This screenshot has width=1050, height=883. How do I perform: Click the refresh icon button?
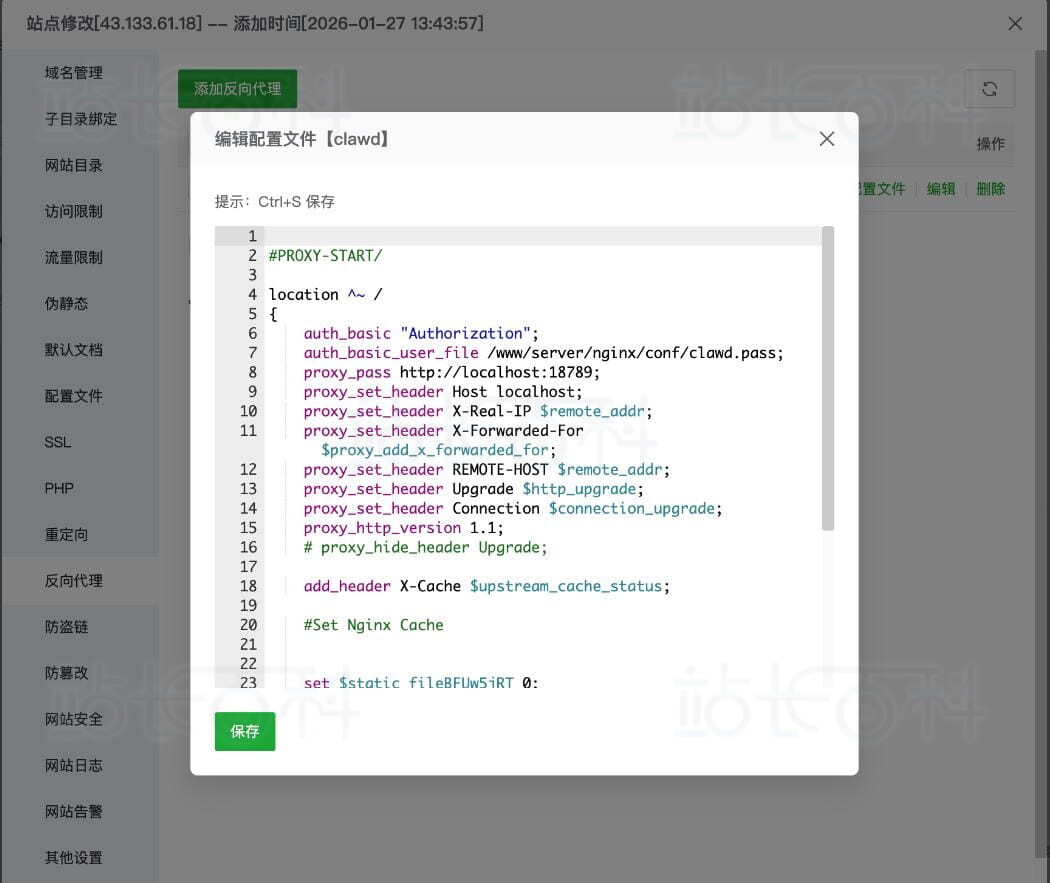989,89
